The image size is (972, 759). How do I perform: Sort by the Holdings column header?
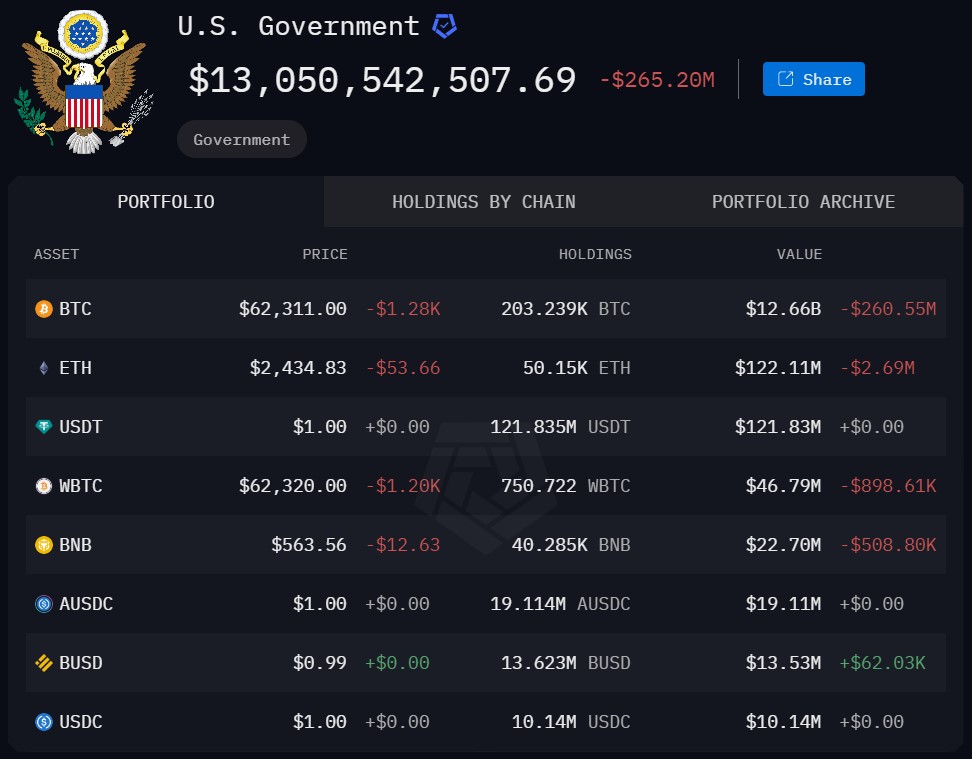coord(595,254)
